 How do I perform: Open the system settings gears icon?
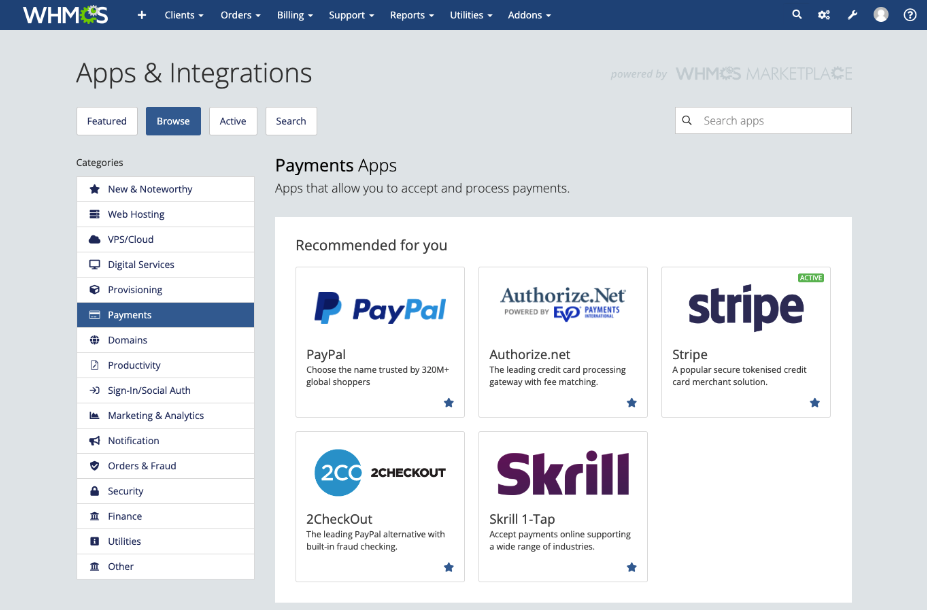pyautogui.click(x=824, y=15)
